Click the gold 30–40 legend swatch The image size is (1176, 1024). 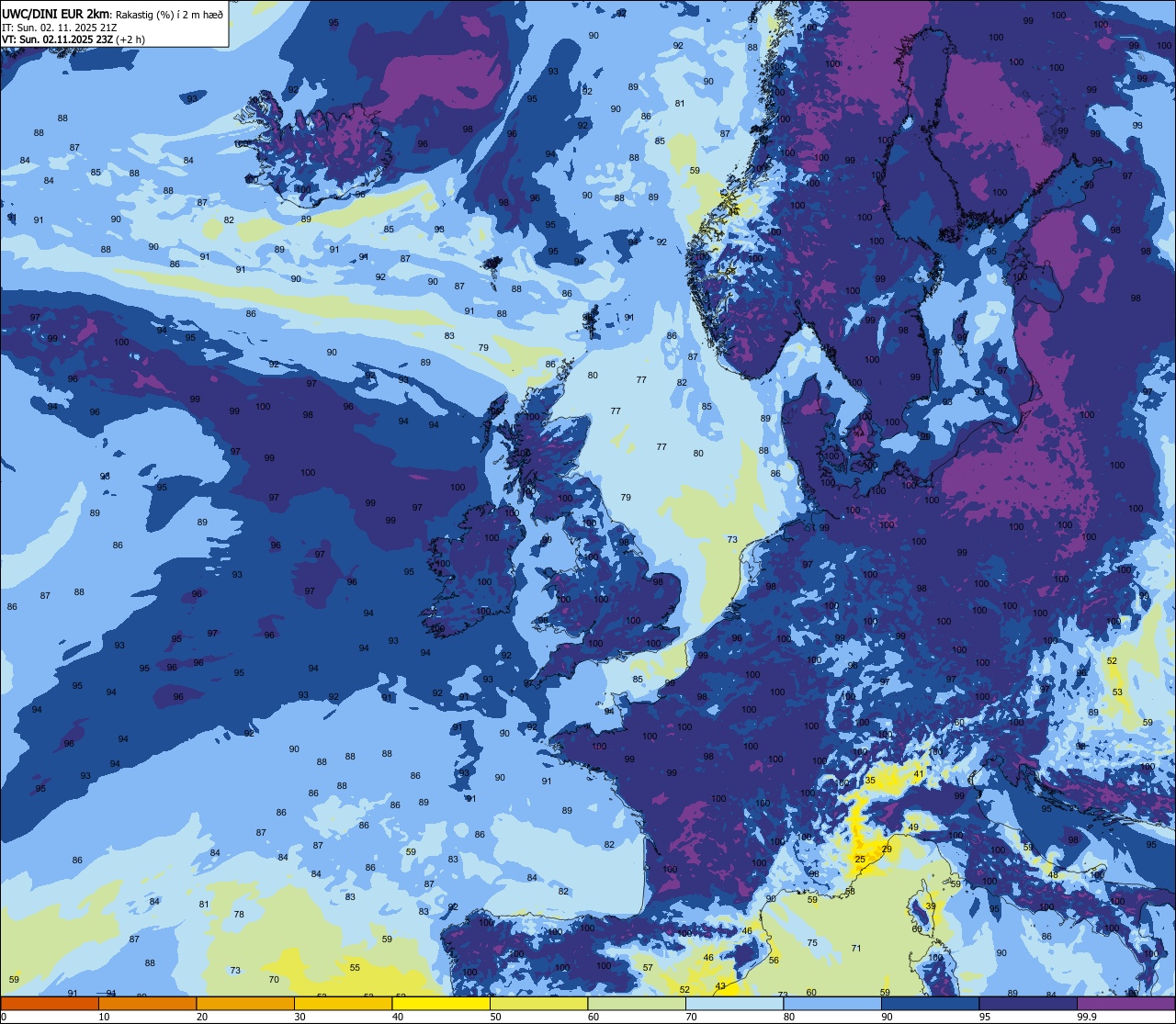343,1004
